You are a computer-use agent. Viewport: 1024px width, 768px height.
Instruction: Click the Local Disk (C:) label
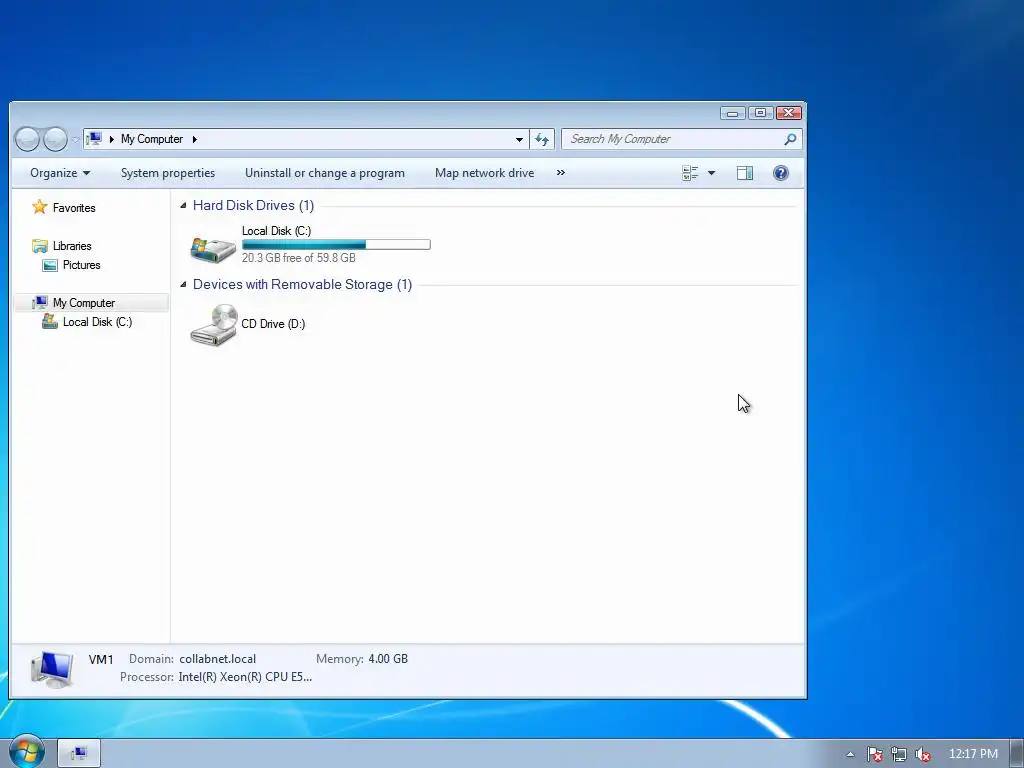[276, 231]
